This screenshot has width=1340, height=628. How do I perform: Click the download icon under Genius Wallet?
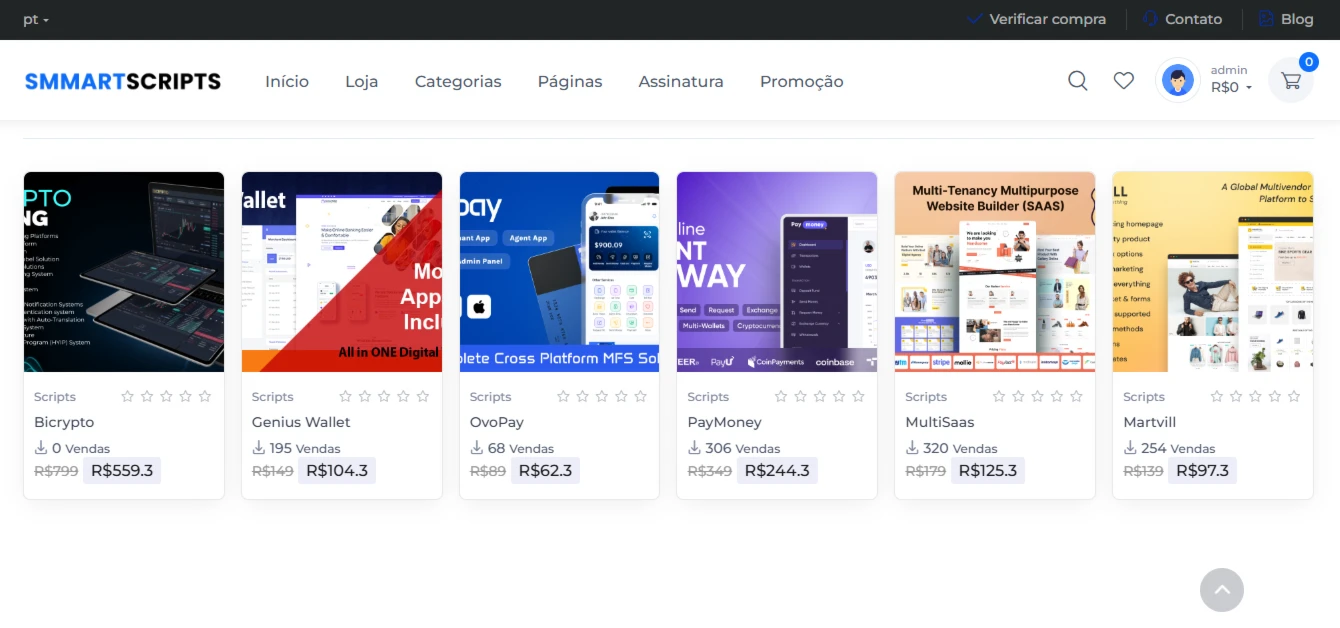click(x=259, y=448)
